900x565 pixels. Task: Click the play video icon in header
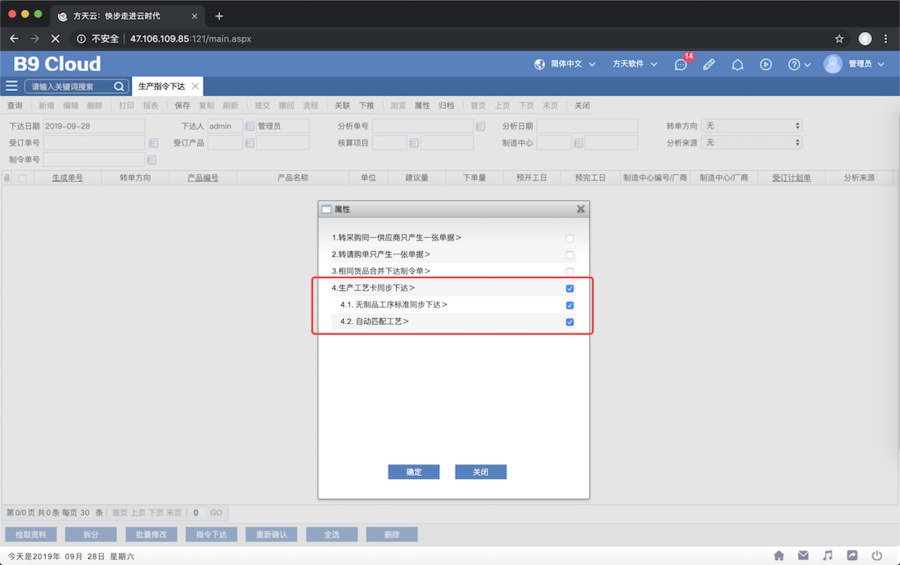pyautogui.click(x=766, y=64)
